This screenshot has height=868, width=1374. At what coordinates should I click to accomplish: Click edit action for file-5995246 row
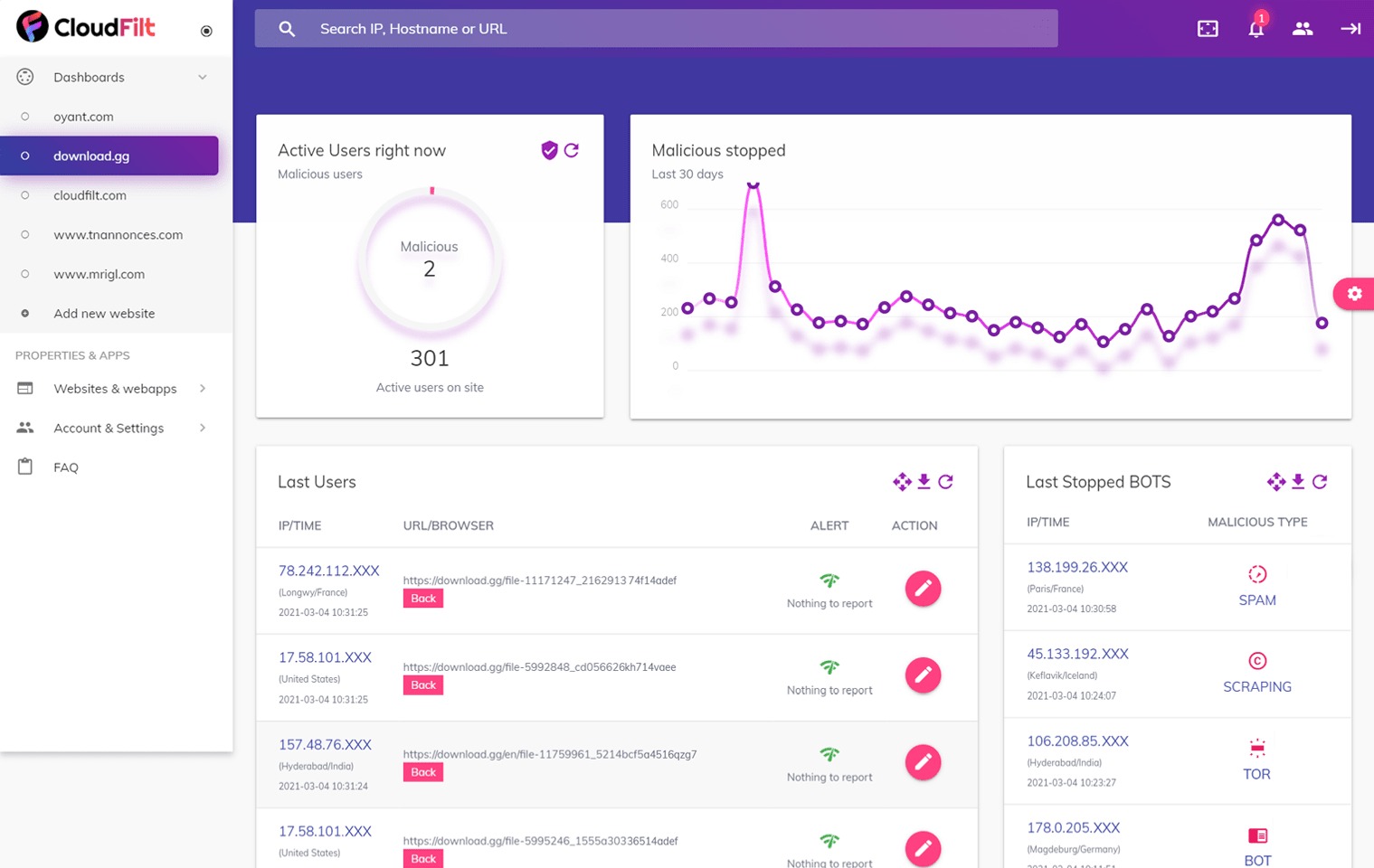pyautogui.click(x=923, y=849)
